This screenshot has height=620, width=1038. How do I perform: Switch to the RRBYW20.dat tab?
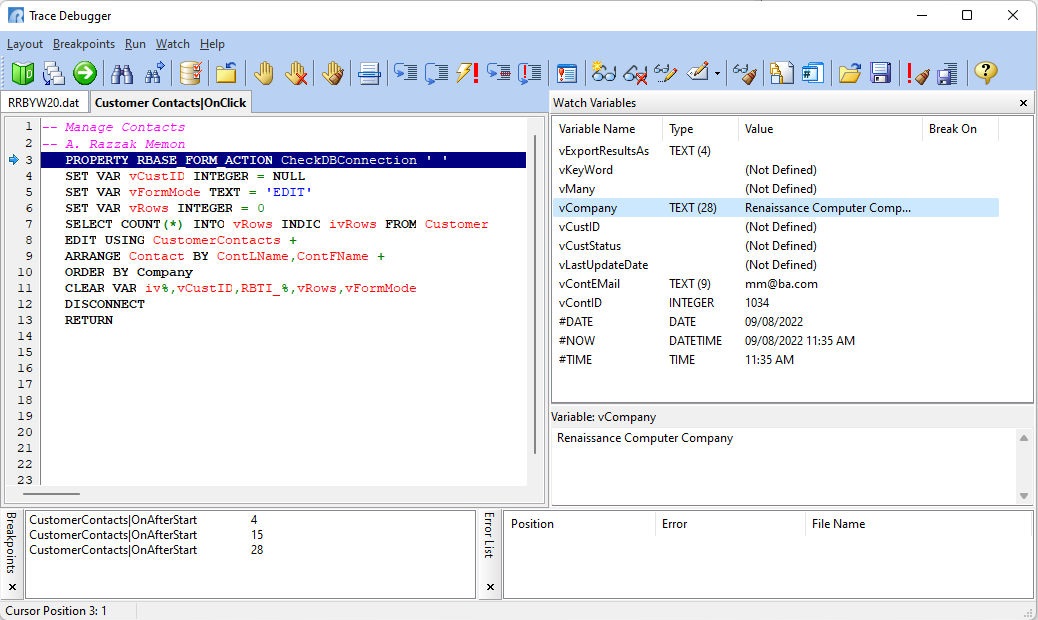coord(44,103)
